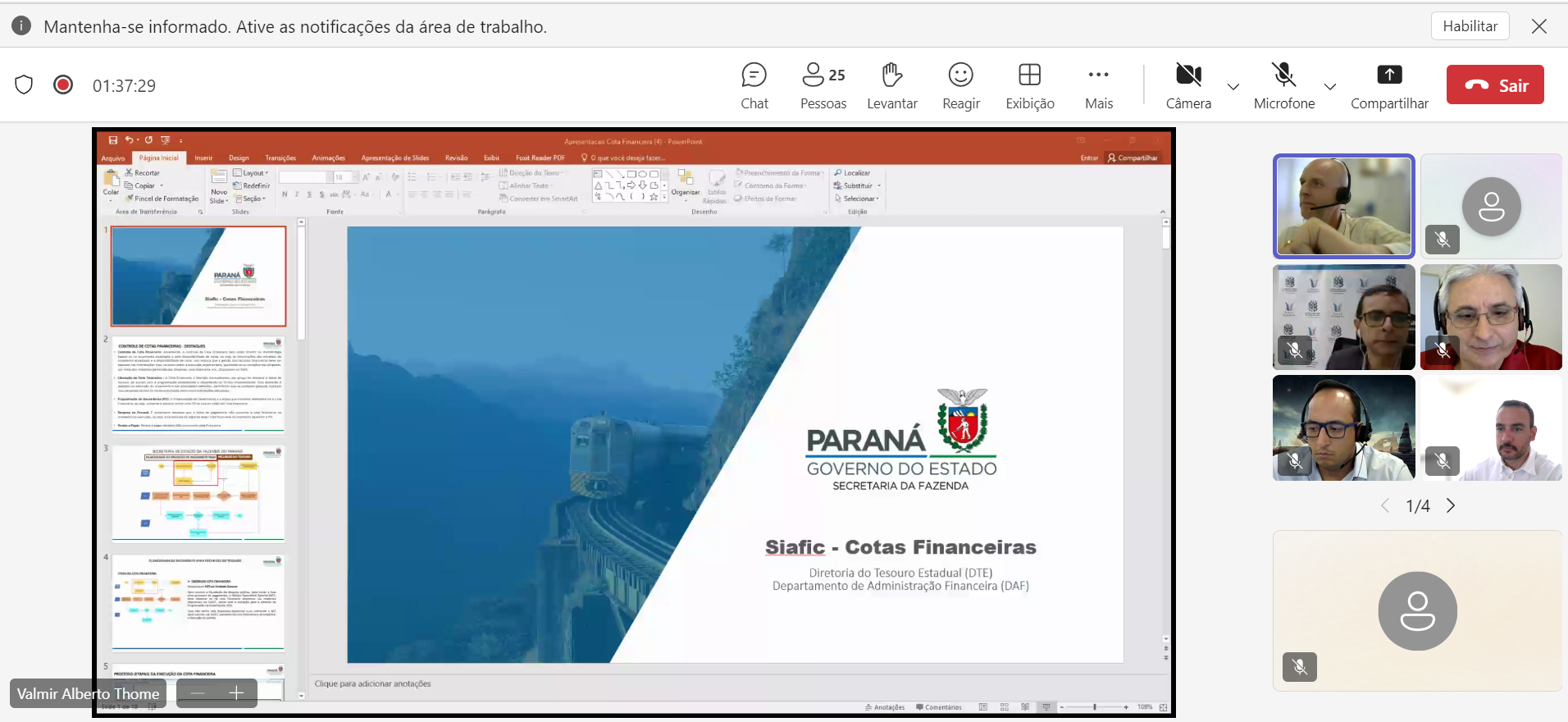
Task: Switch to the Design ribbon tab
Action: [x=239, y=158]
